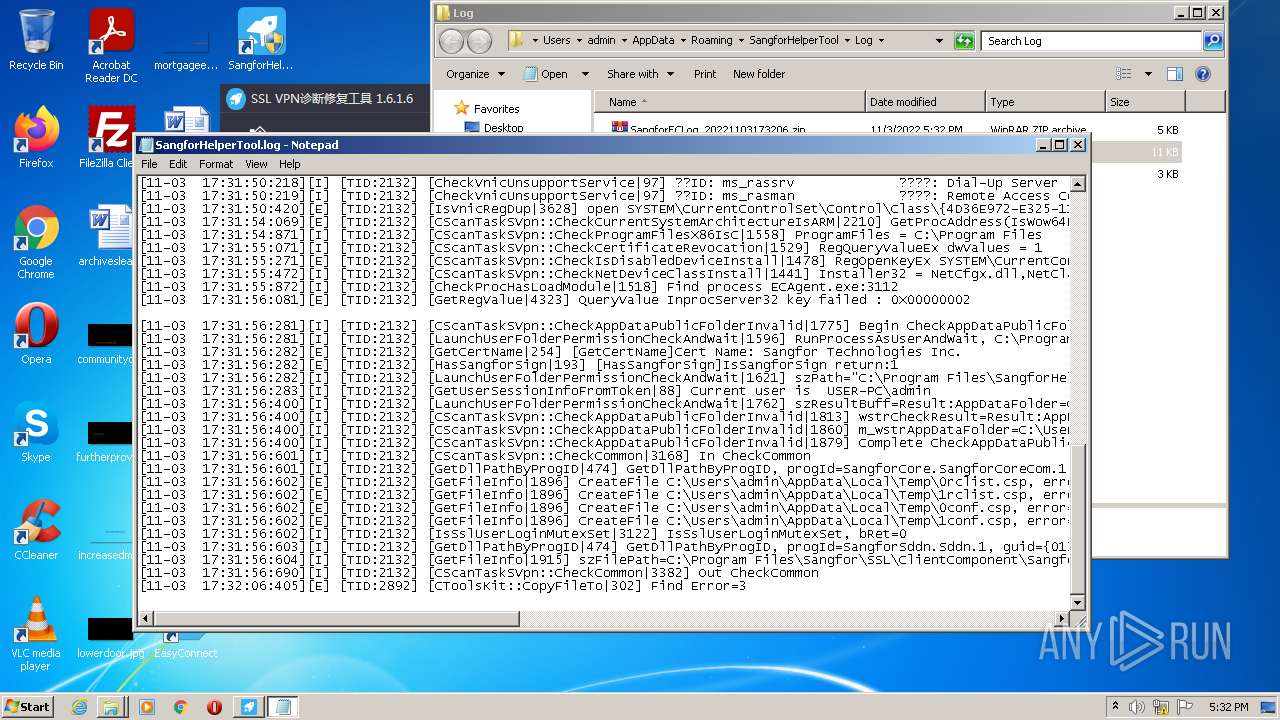Click Windows Start button
The width and height of the screenshot is (1280, 720).
pos(27,707)
